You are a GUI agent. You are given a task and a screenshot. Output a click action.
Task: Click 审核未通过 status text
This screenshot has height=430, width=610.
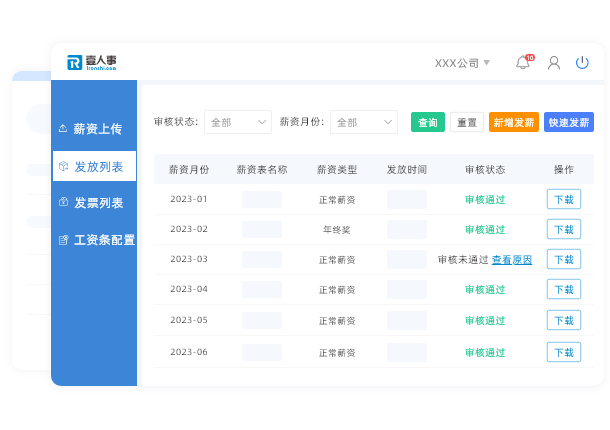click(x=463, y=260)
